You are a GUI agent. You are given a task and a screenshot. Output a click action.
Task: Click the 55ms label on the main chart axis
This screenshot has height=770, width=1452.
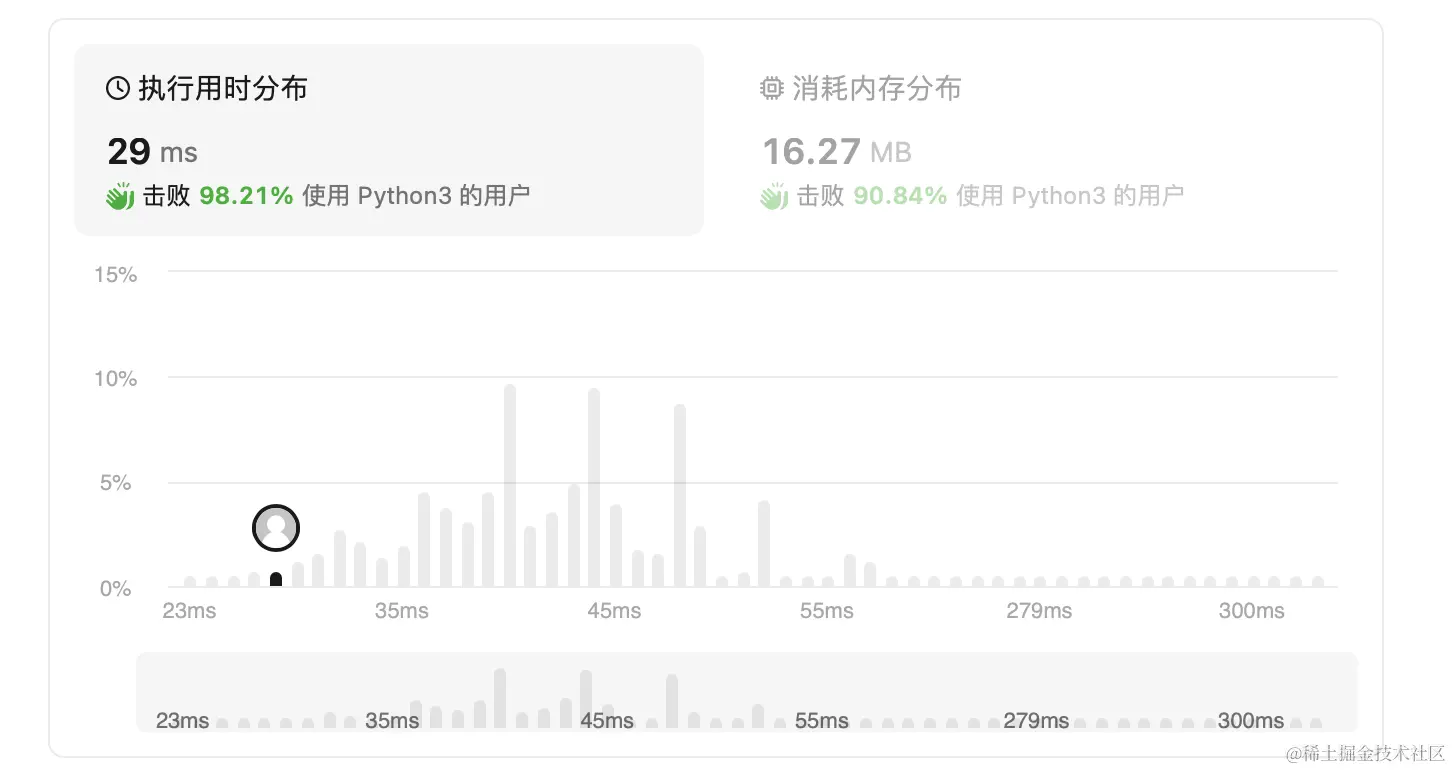pos(826,611)
